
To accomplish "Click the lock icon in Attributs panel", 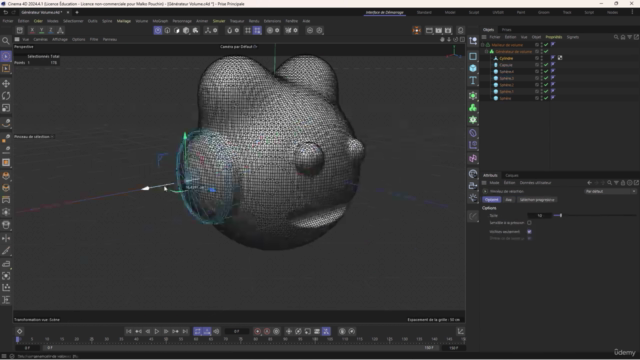I will tap(623, 183).
